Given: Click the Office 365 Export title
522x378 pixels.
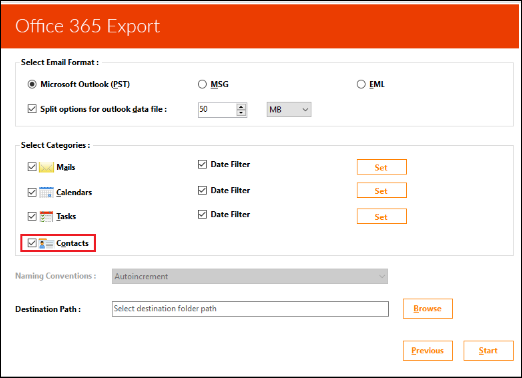Looking at the screenshot, I should click(88, 26).
